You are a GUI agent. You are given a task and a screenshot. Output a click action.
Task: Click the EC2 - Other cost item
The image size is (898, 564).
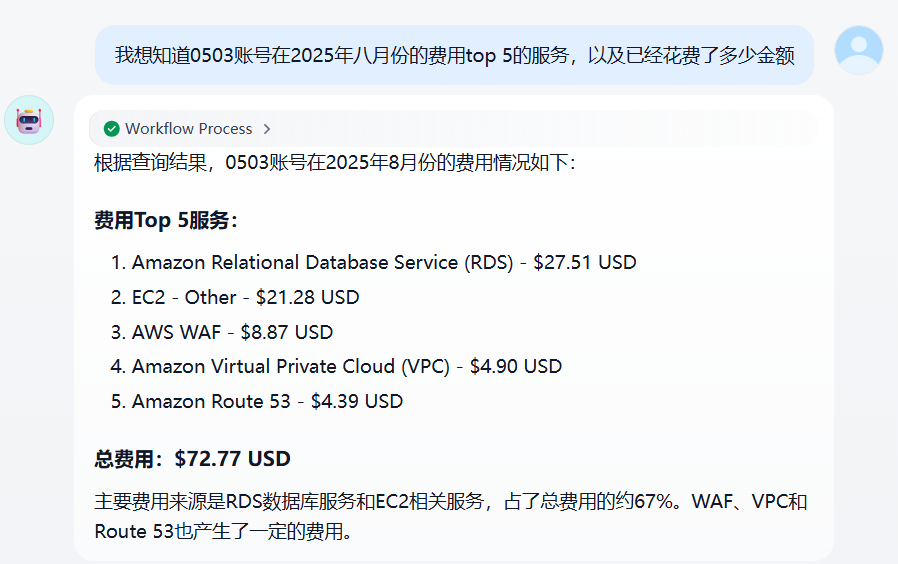pos(235,297)
